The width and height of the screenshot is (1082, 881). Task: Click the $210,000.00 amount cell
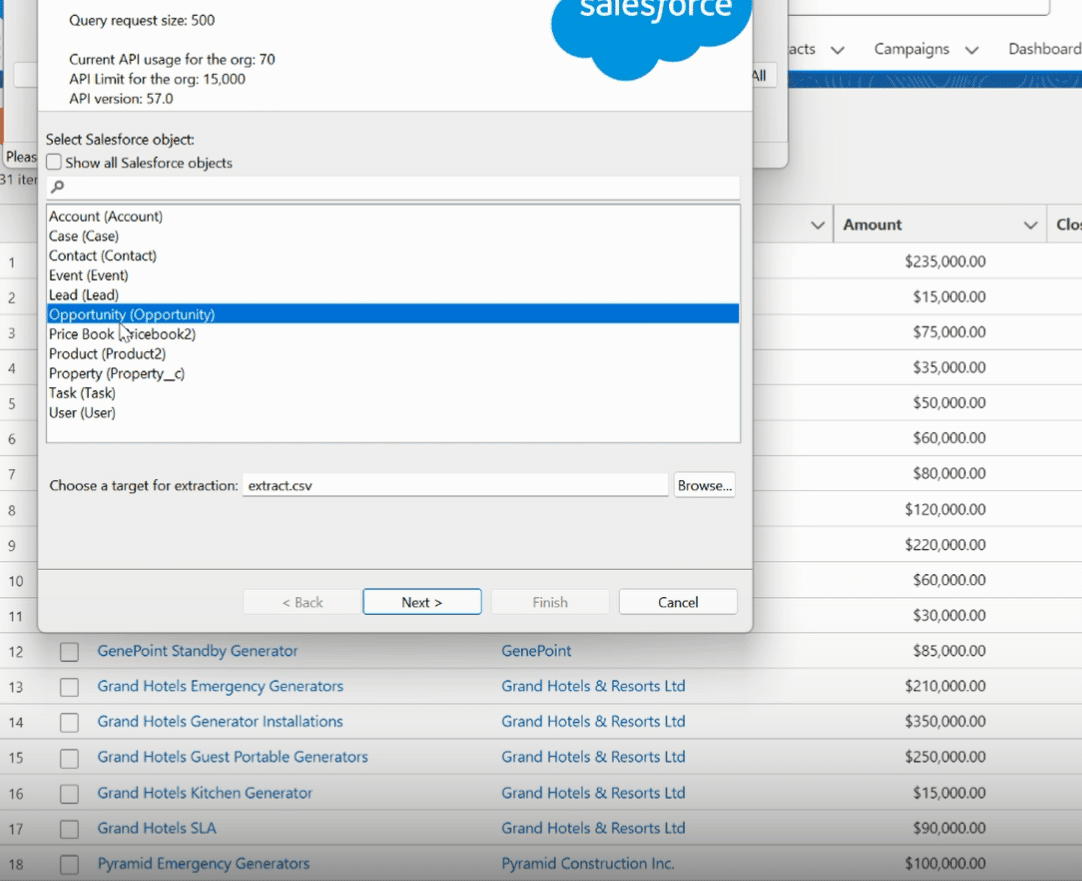945,686
